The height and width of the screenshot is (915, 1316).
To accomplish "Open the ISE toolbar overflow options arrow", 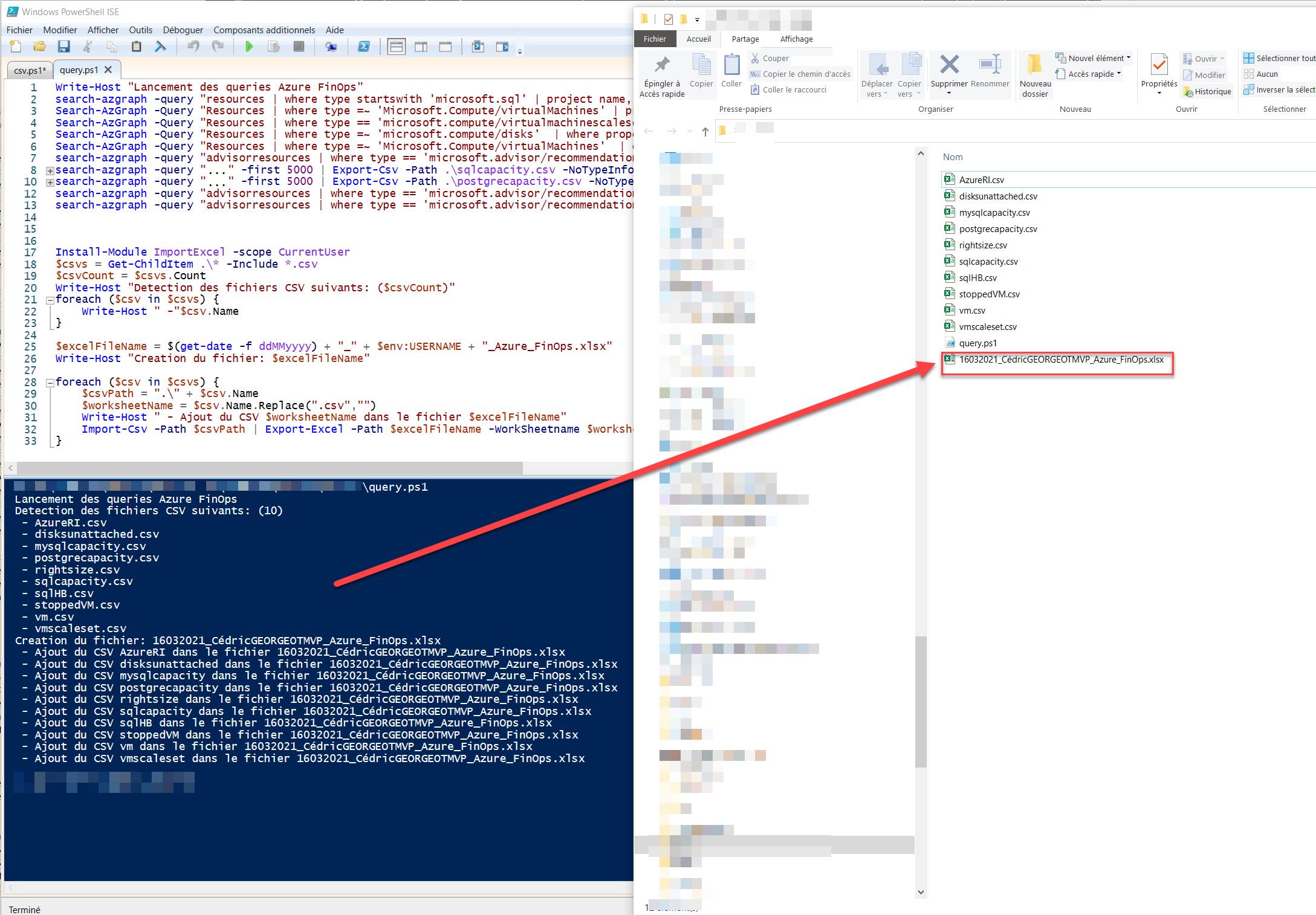I will (520, 52).
